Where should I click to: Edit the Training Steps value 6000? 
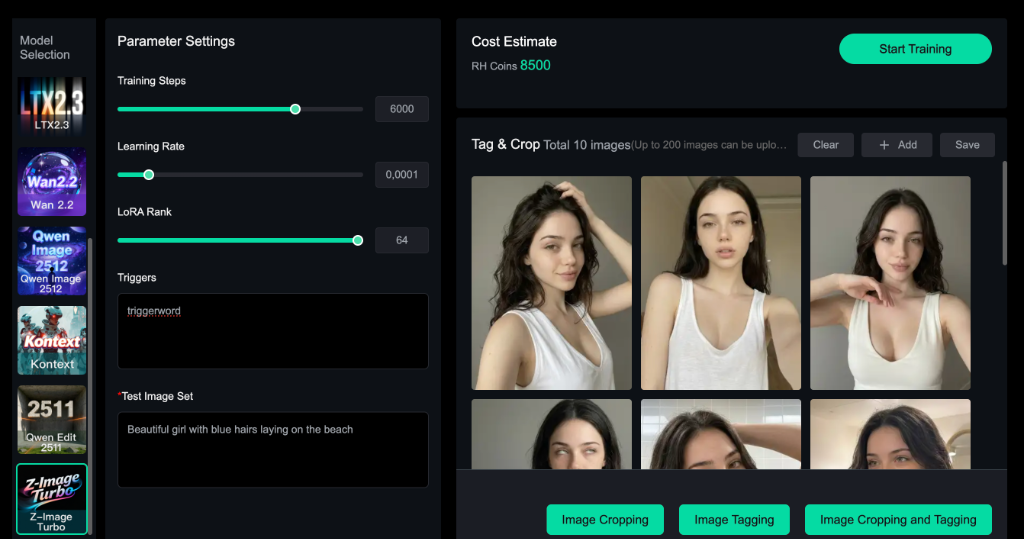[x=402, y=109]
